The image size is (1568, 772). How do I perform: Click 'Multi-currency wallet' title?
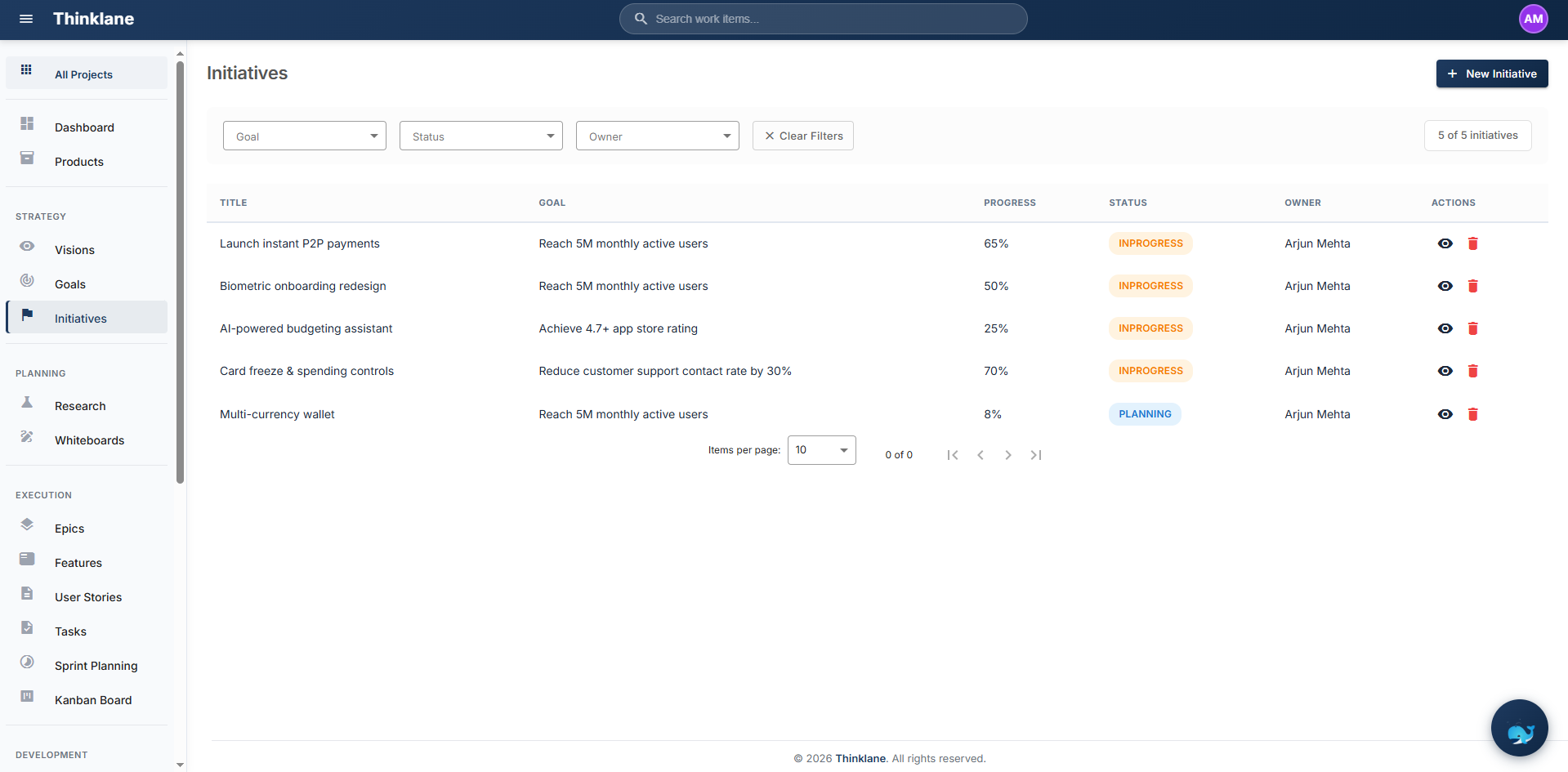[277, 414]
